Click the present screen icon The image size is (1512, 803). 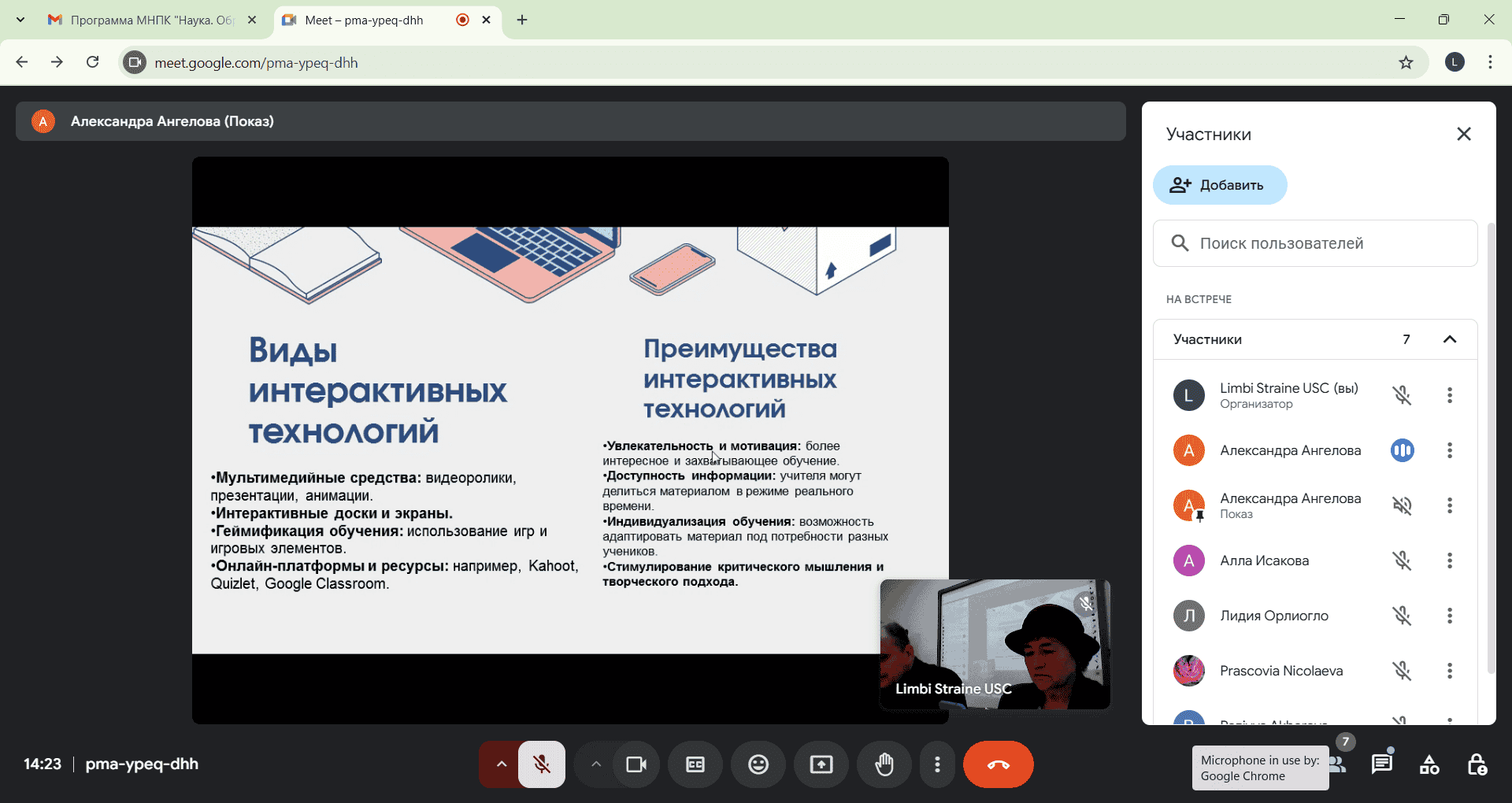[x=821, y=764]
